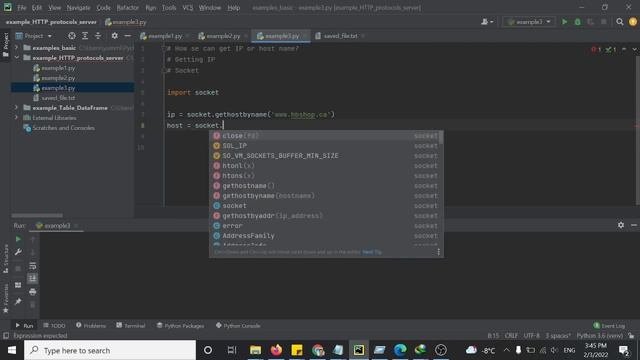The image size is (640, 360).
Task: Close the example3.py editor tab
Action: coord(304,36)
